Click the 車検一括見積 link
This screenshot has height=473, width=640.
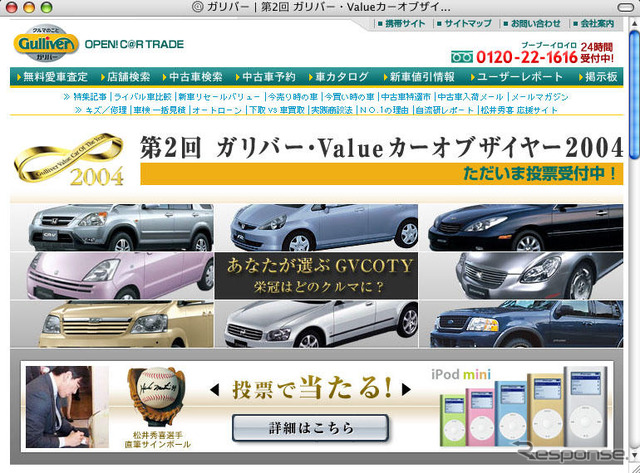pos(160,110)
